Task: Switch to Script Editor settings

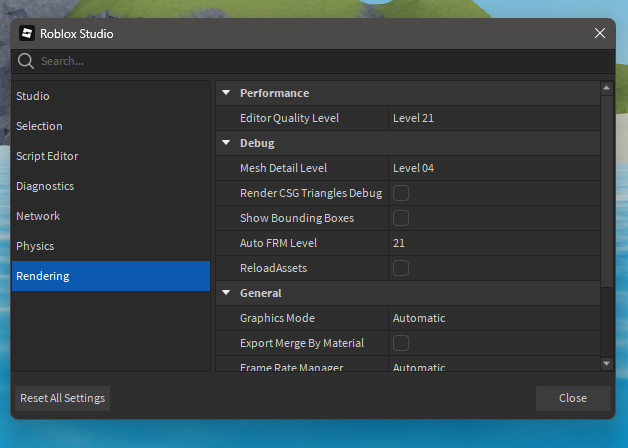Action: click(x=111, y=156)
